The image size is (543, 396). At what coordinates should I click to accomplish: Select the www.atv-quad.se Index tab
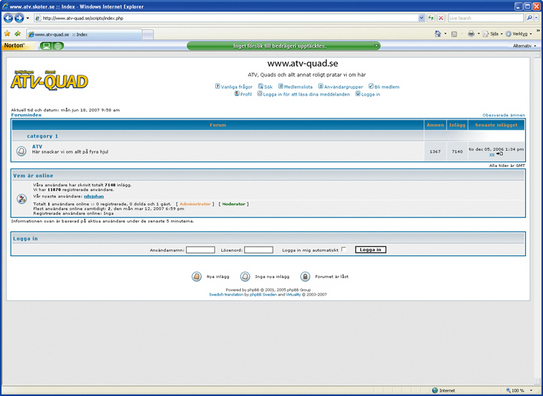(x=84, y=35)
